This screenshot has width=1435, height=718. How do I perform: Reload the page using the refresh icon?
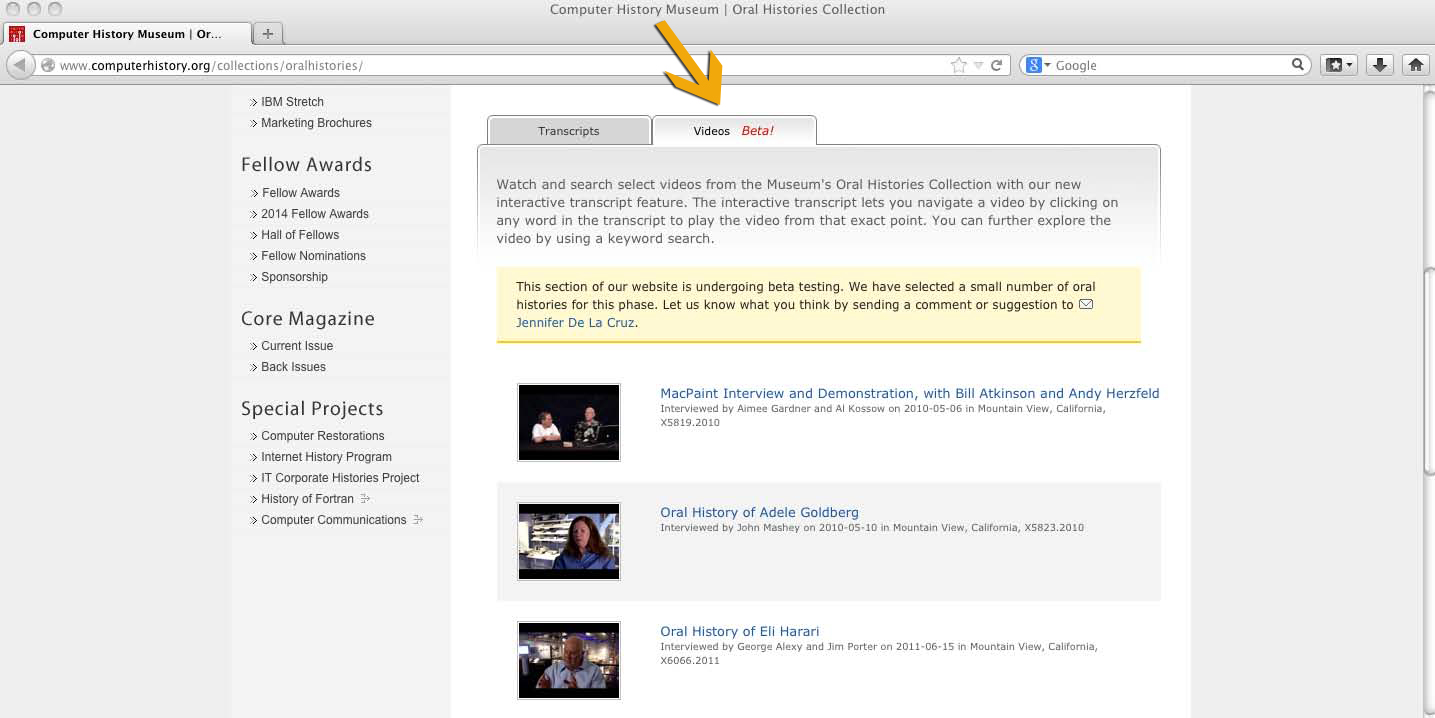tap(996, 65)
